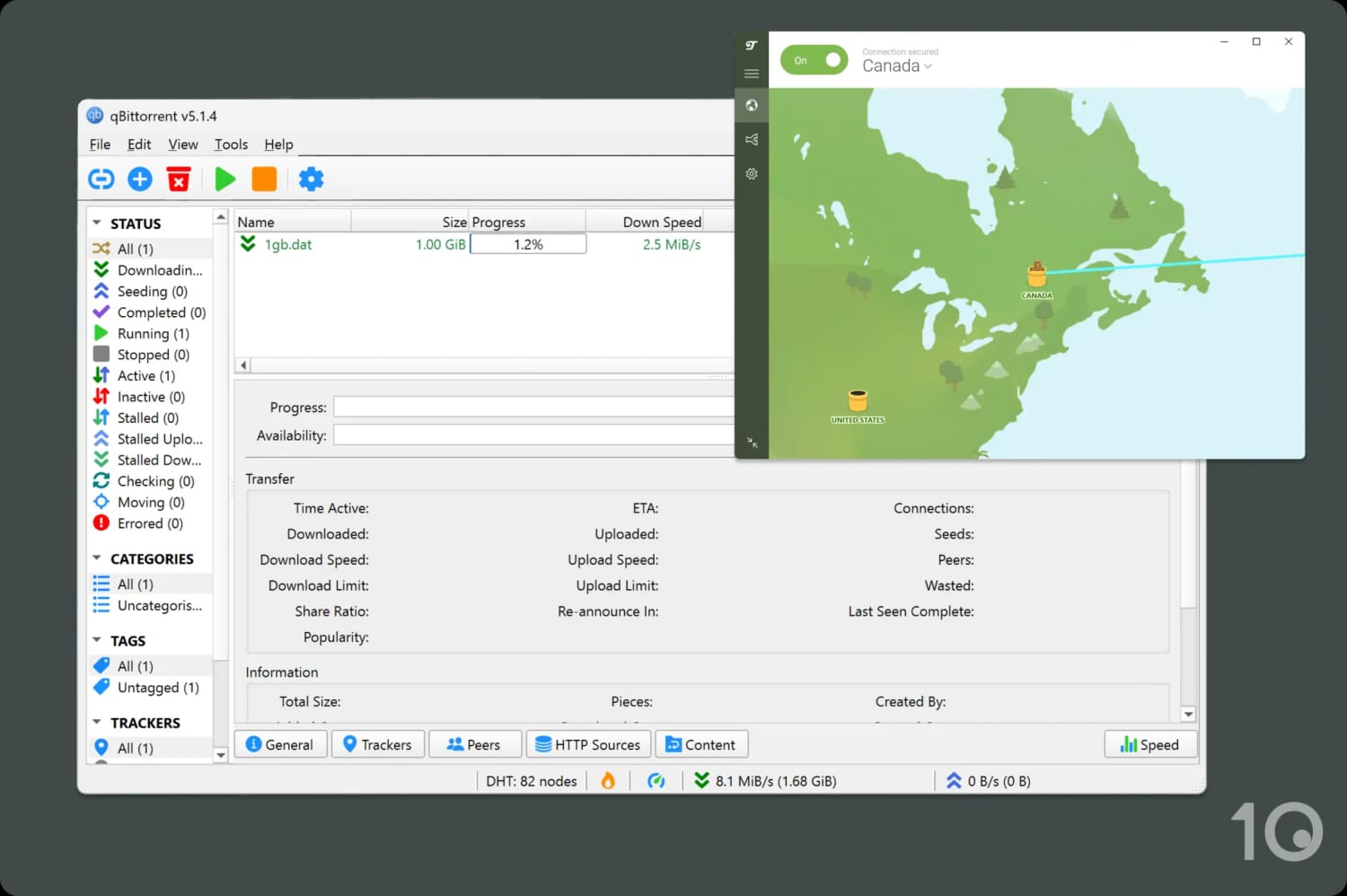Open qBittorrent Options via the gear icon
Screen dimensions: 1347x896
point(311,179)
